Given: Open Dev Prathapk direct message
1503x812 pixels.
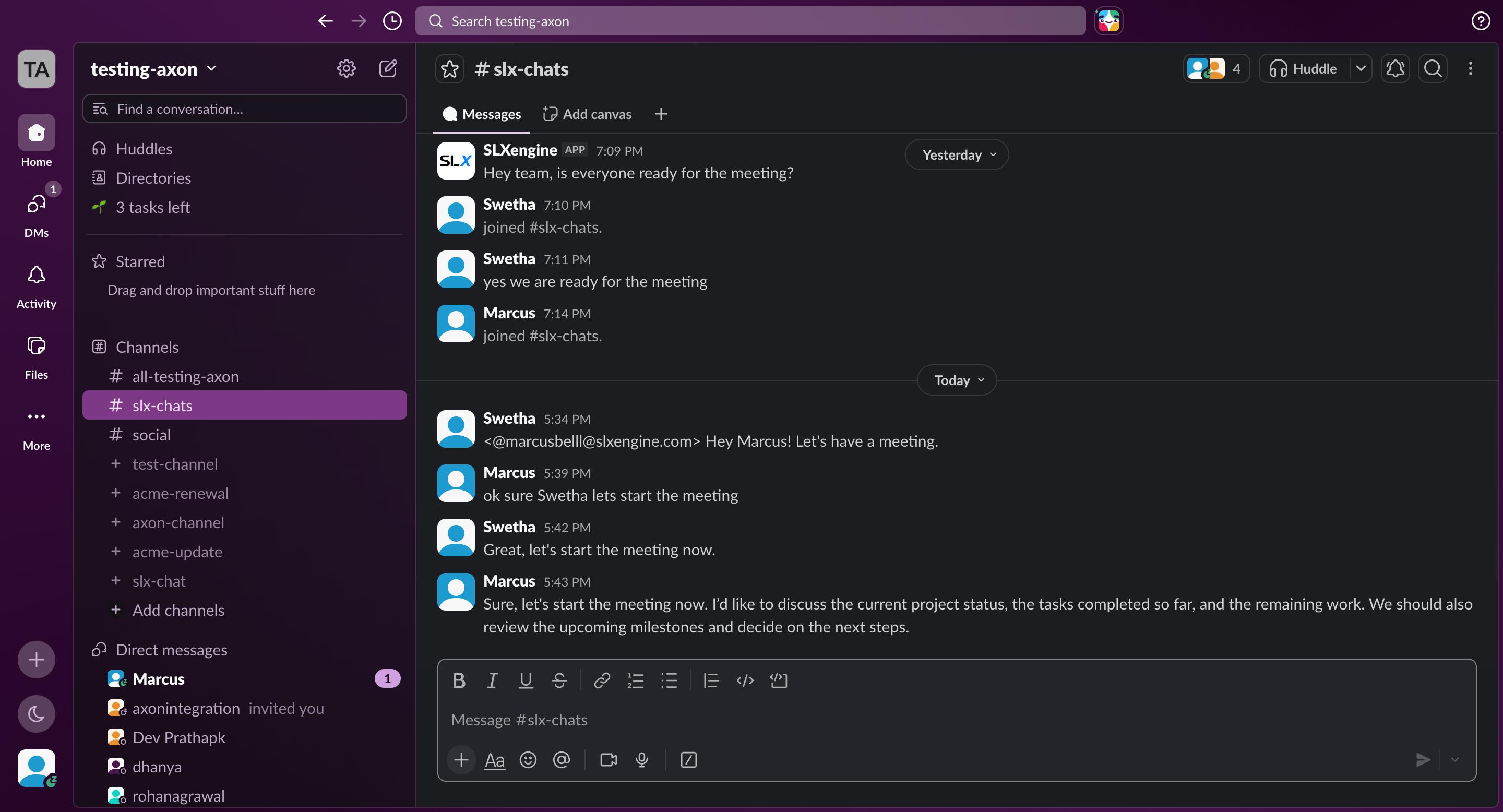Looking at the screenshot, I should (x=244, y=737).
